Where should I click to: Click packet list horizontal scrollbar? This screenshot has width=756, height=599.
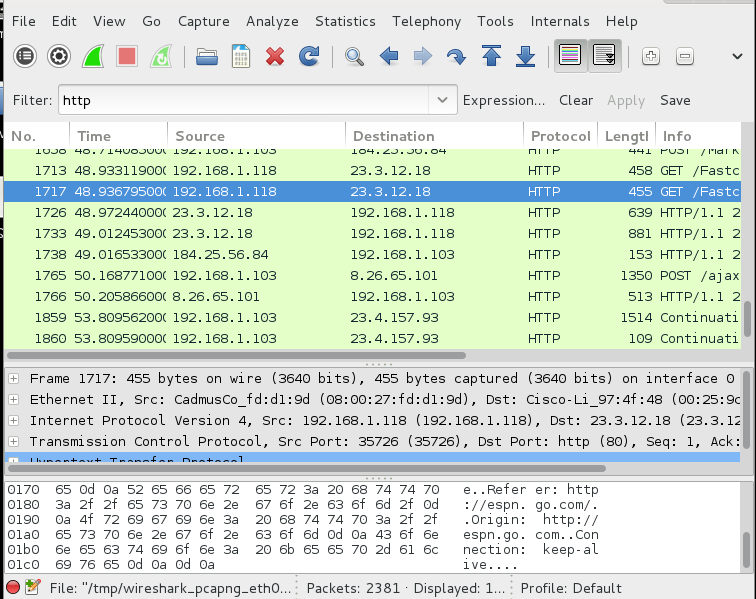click(x=236, y=355)
